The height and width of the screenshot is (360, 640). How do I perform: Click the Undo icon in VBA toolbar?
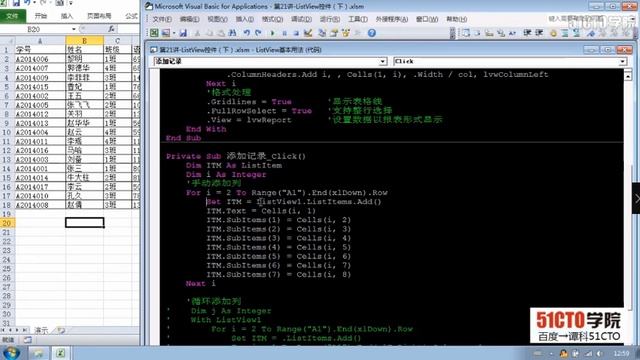pos(247,33)
